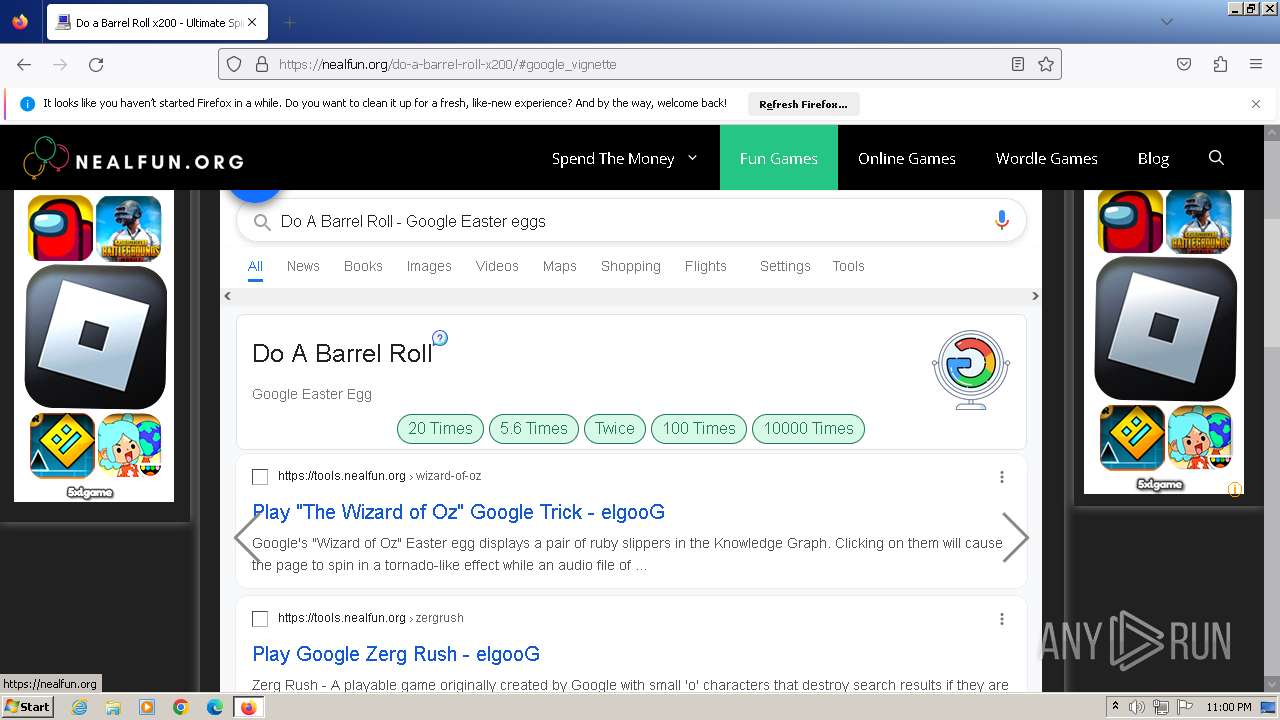This screenshot has width=1280, height=720.
Task: Click the NEALFUN.ORG site logo
Action: 133,160
